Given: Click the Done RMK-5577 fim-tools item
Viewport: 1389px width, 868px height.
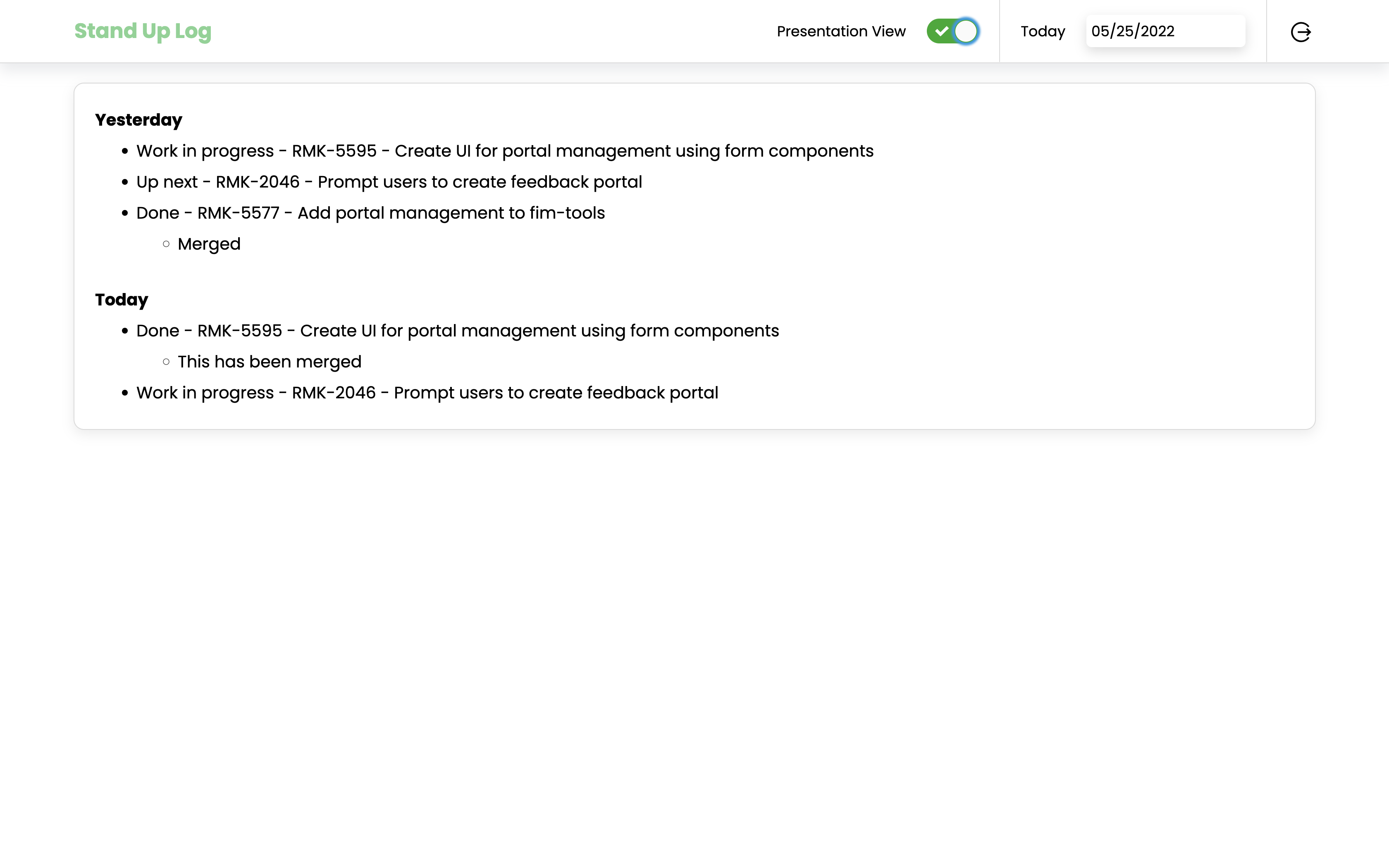Looking at the screenshot, I should (x=370, y=213).
